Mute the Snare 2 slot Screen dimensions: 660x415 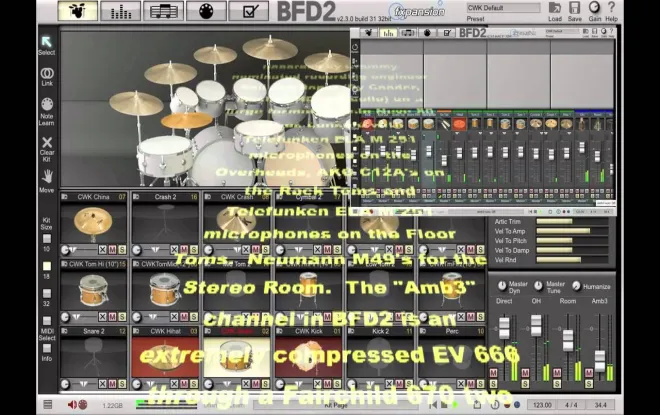pyautogui.click(x=112, y=384)
